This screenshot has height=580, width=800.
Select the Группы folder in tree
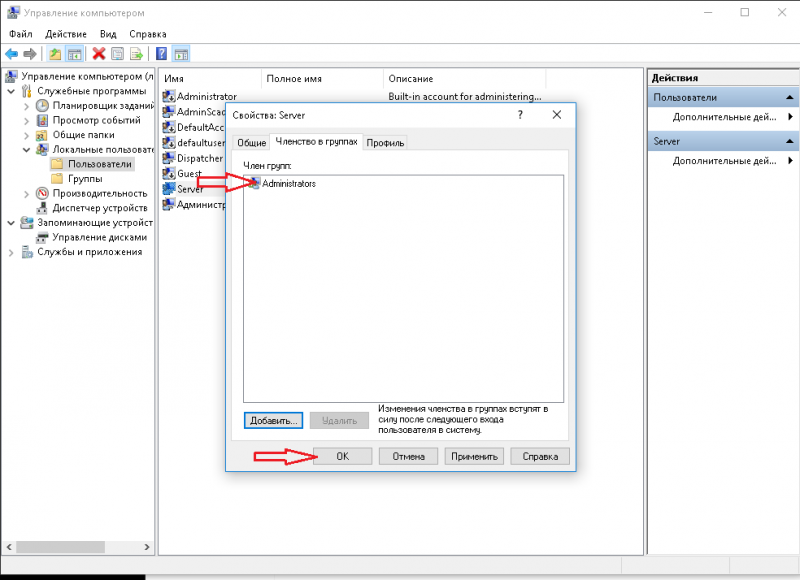[85, 178]
